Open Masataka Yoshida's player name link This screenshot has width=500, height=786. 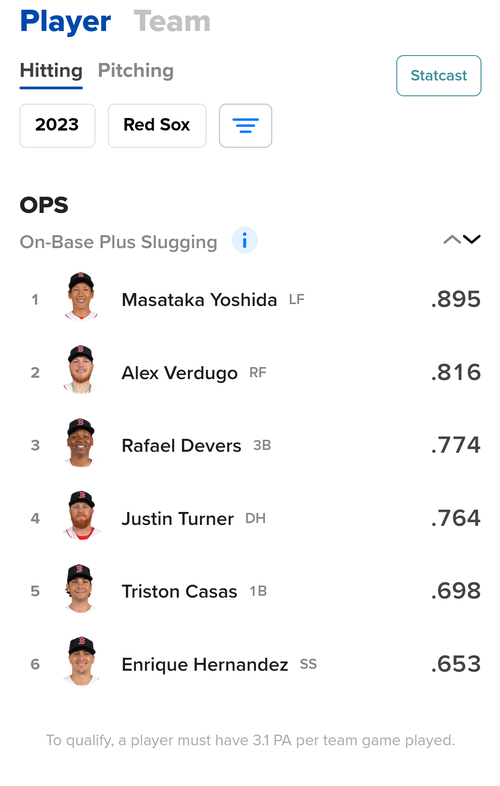click(x=199, y=300)
